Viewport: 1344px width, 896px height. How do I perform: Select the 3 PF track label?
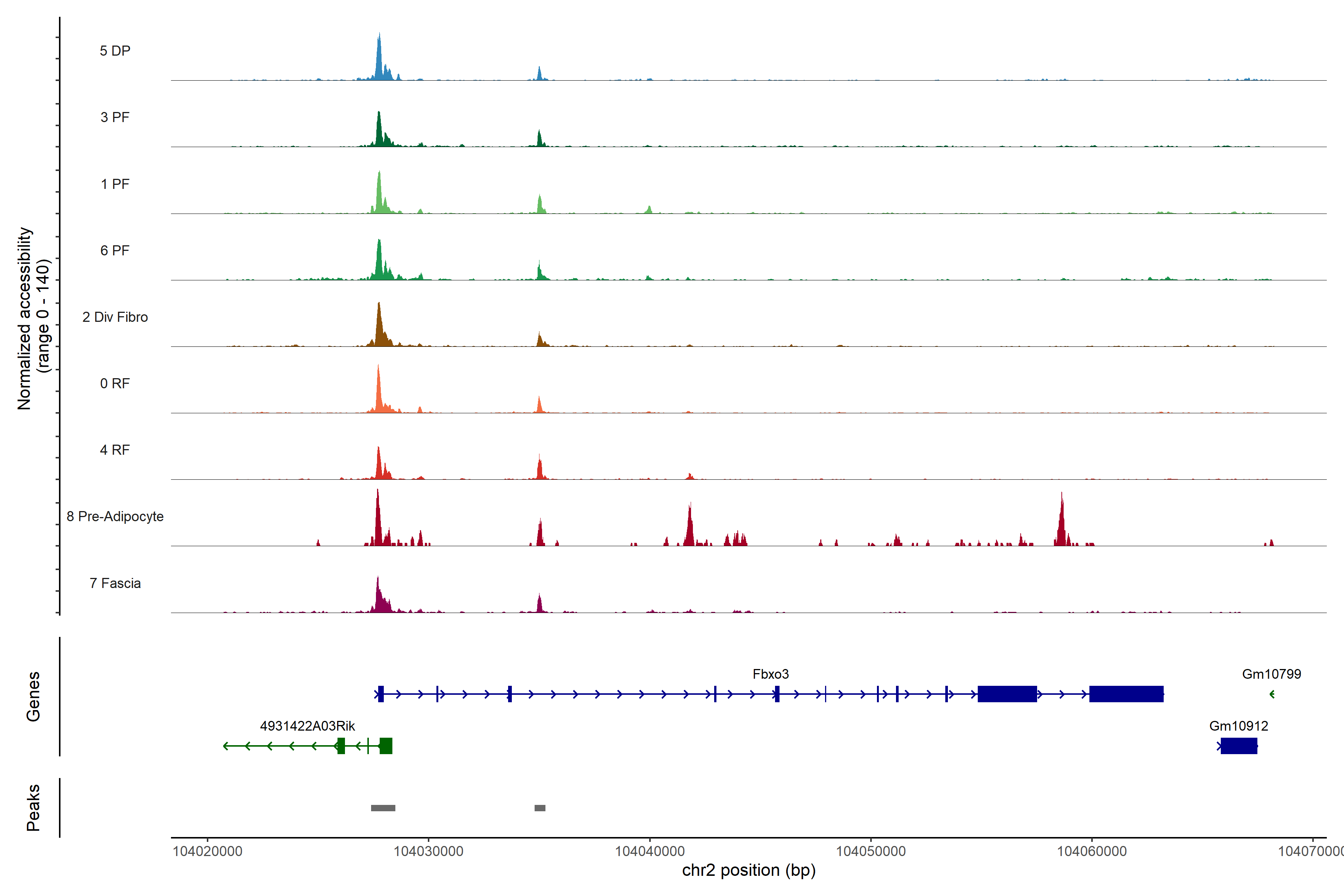115,117
